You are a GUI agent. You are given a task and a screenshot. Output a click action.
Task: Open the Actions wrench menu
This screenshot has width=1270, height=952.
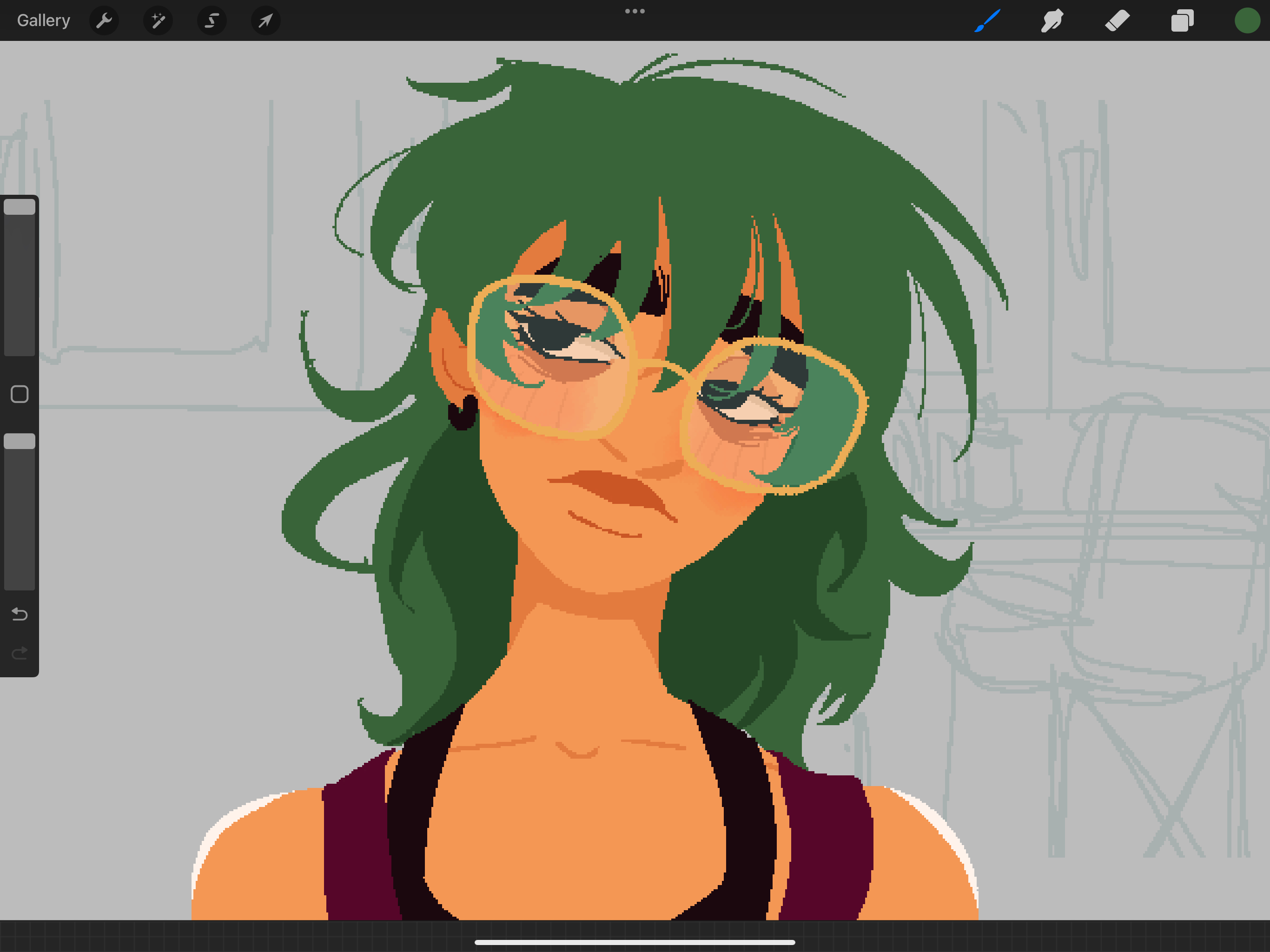click(x=104, y=21)
